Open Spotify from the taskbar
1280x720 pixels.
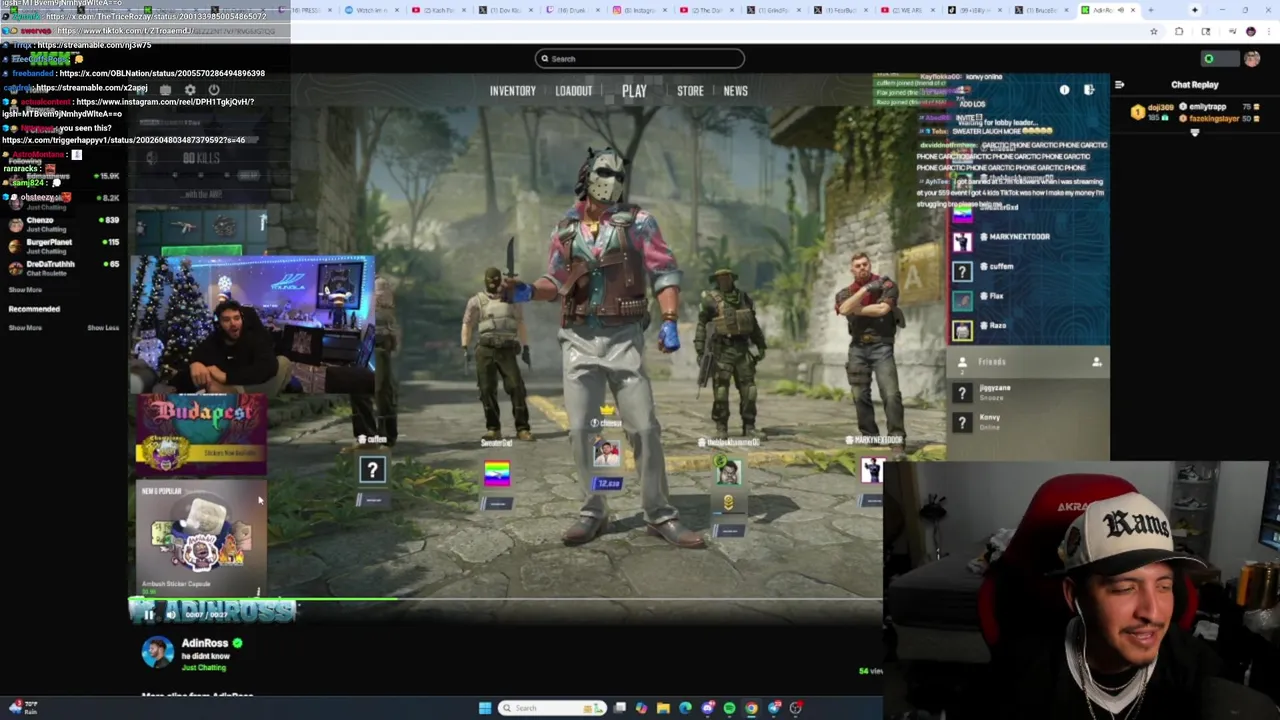click(730, 708)
